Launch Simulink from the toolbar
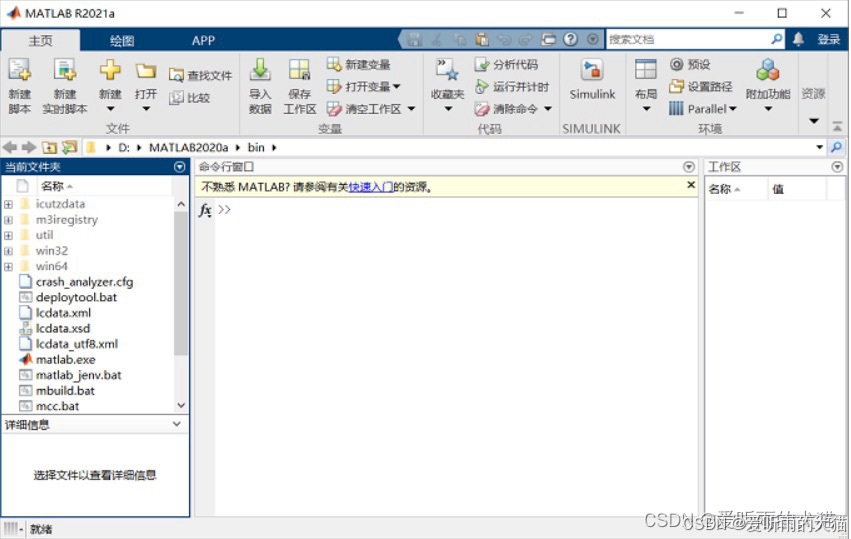Viewport: 851px width, 539px height. (x=592, y=80)
